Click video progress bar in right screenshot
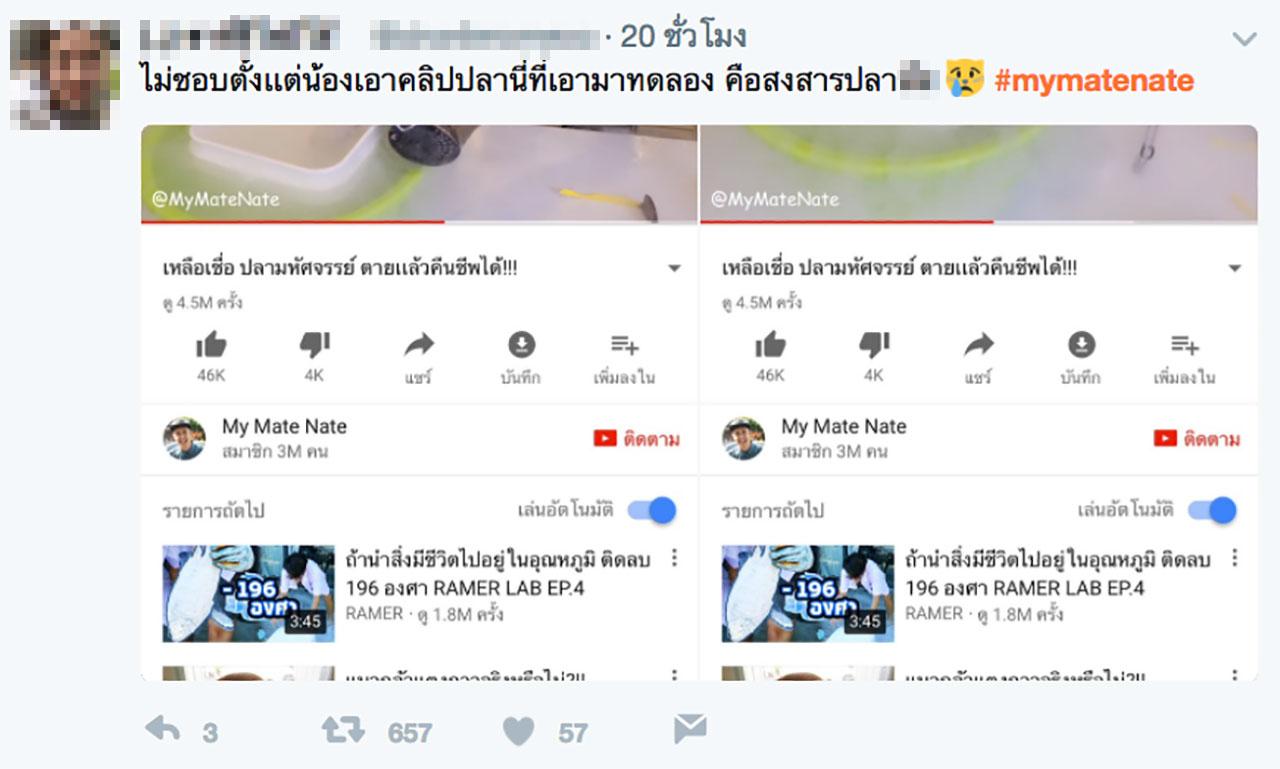Image resolution: width=1280 pixels, height=769 pixels. tap(979, 222)
